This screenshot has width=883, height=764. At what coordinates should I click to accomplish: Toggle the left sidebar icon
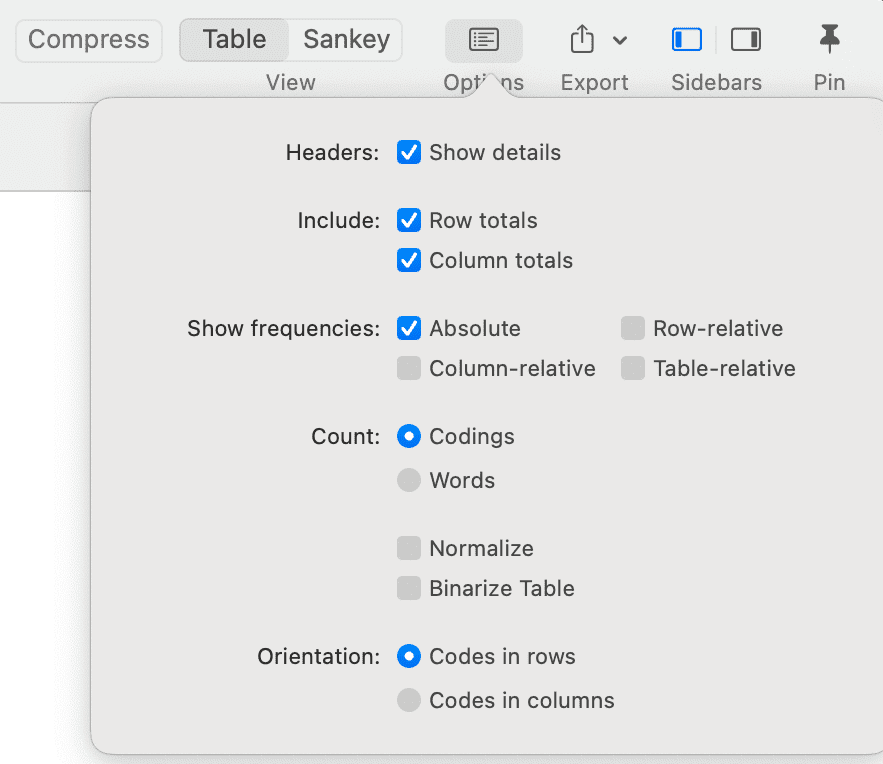pyautogui.click(x=686, y=40)
